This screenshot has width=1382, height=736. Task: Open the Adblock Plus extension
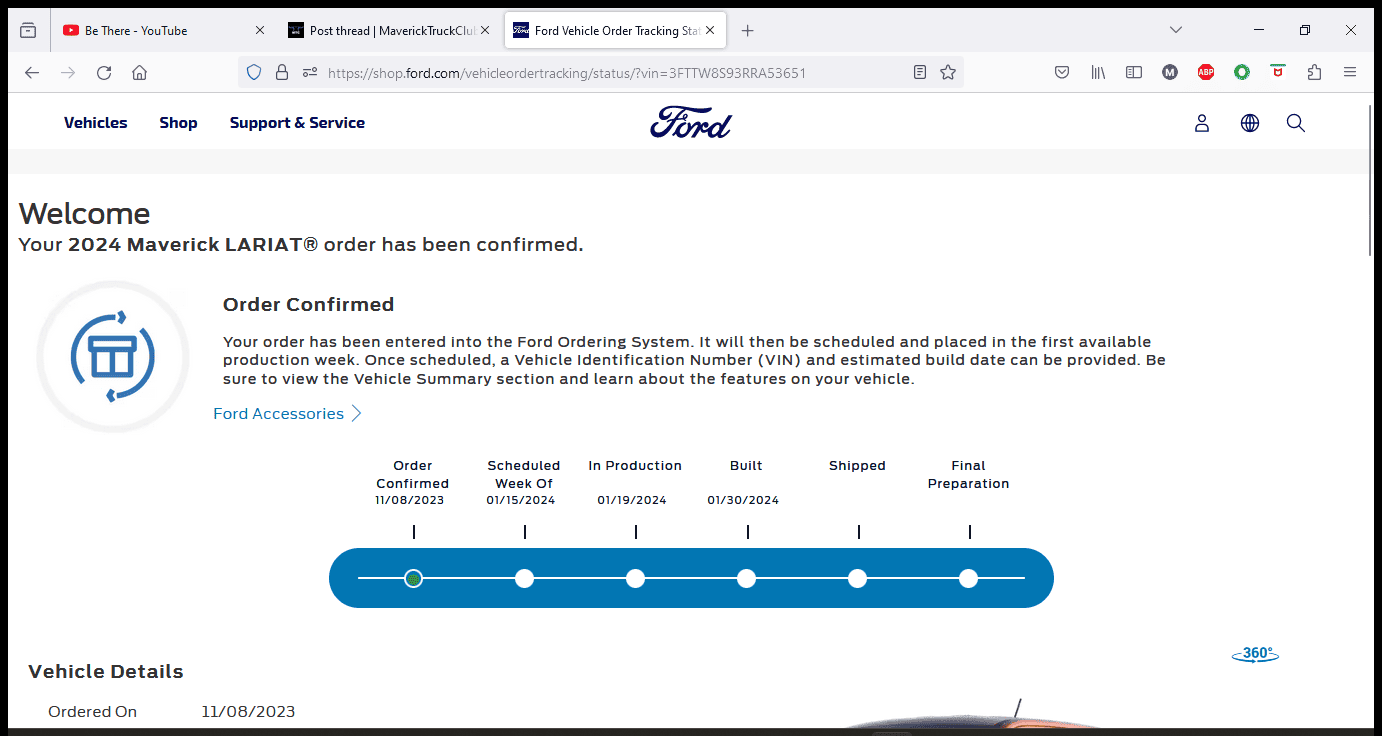[x=1206, y=72]
